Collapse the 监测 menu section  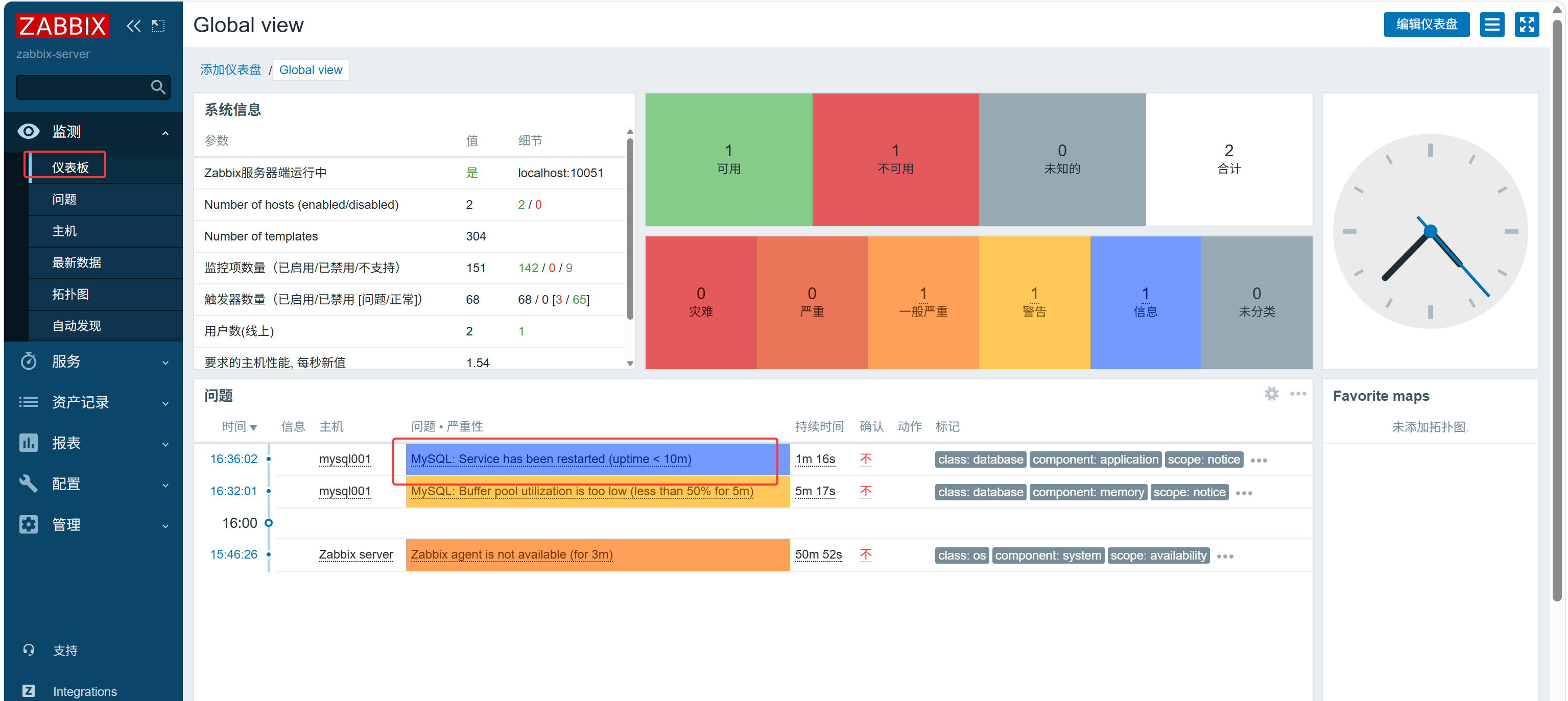[x=165, y=133]
